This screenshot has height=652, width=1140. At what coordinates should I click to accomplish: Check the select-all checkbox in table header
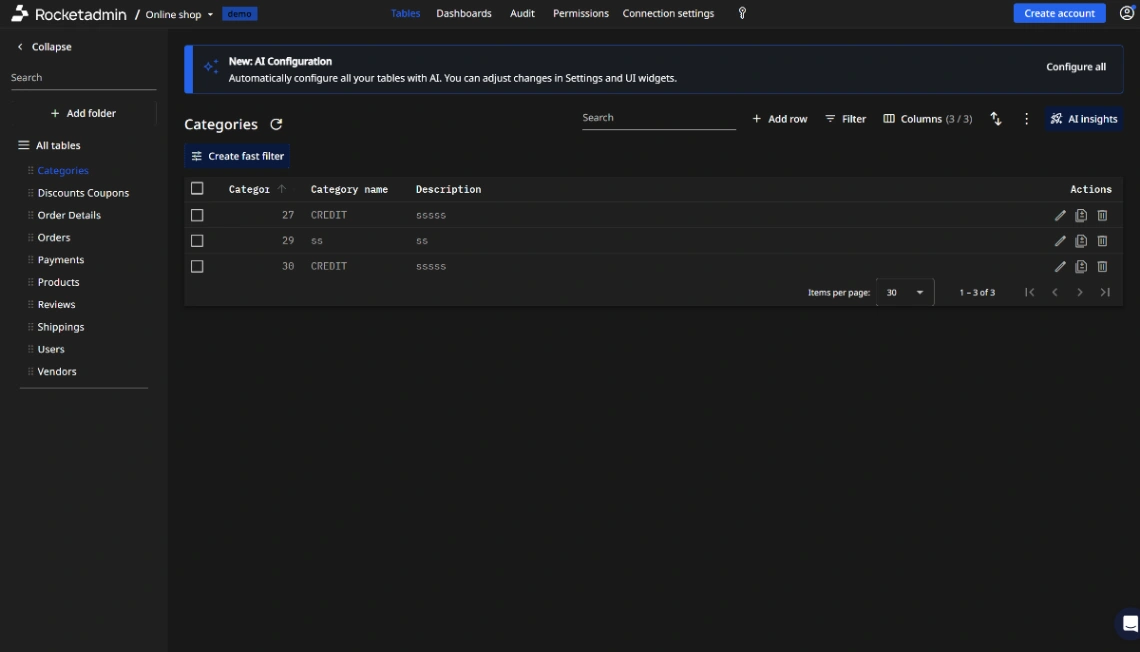(x=197, y=188)
